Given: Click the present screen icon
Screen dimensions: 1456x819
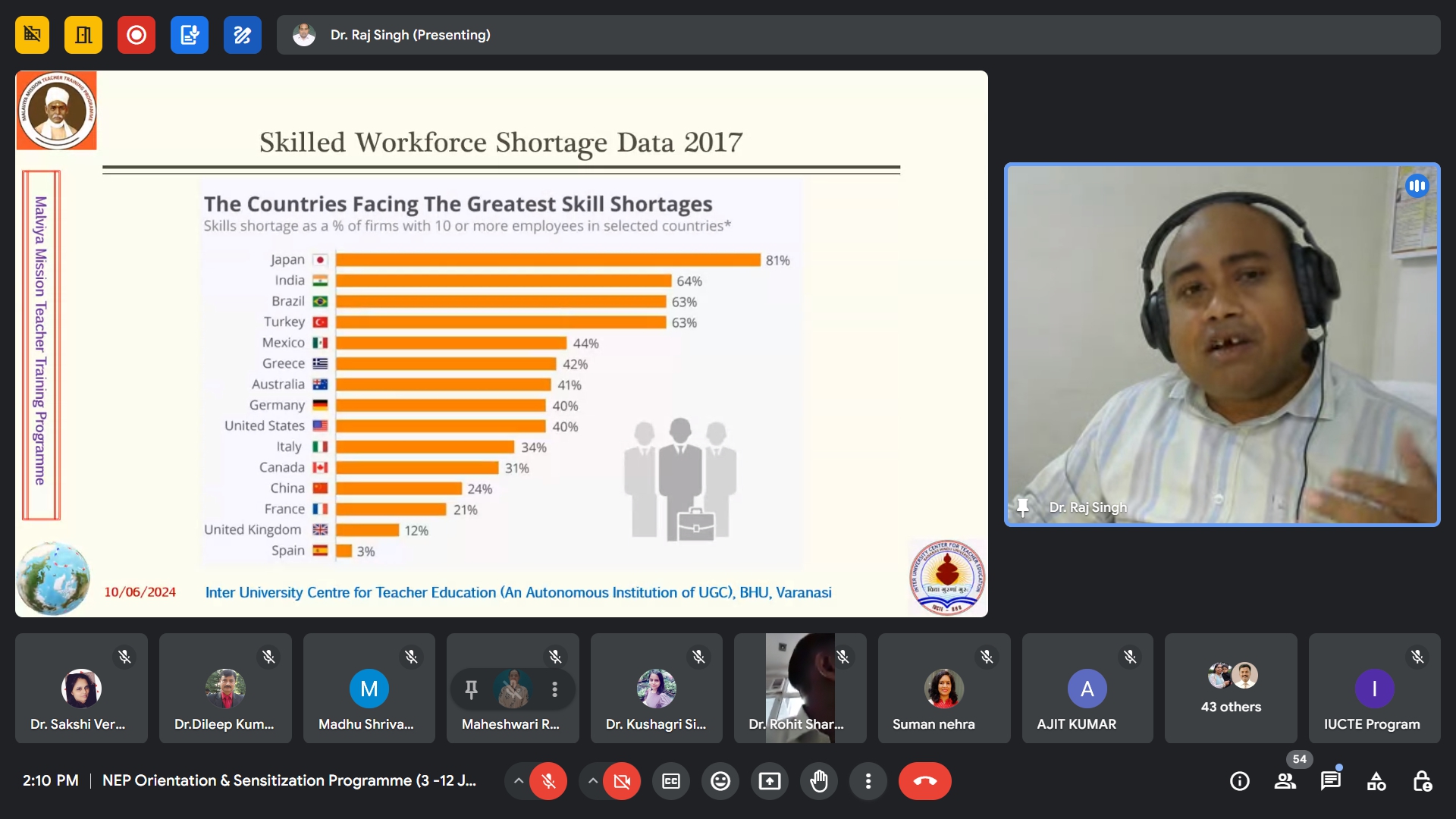Looking at the screenshot, I should [770, 781].
